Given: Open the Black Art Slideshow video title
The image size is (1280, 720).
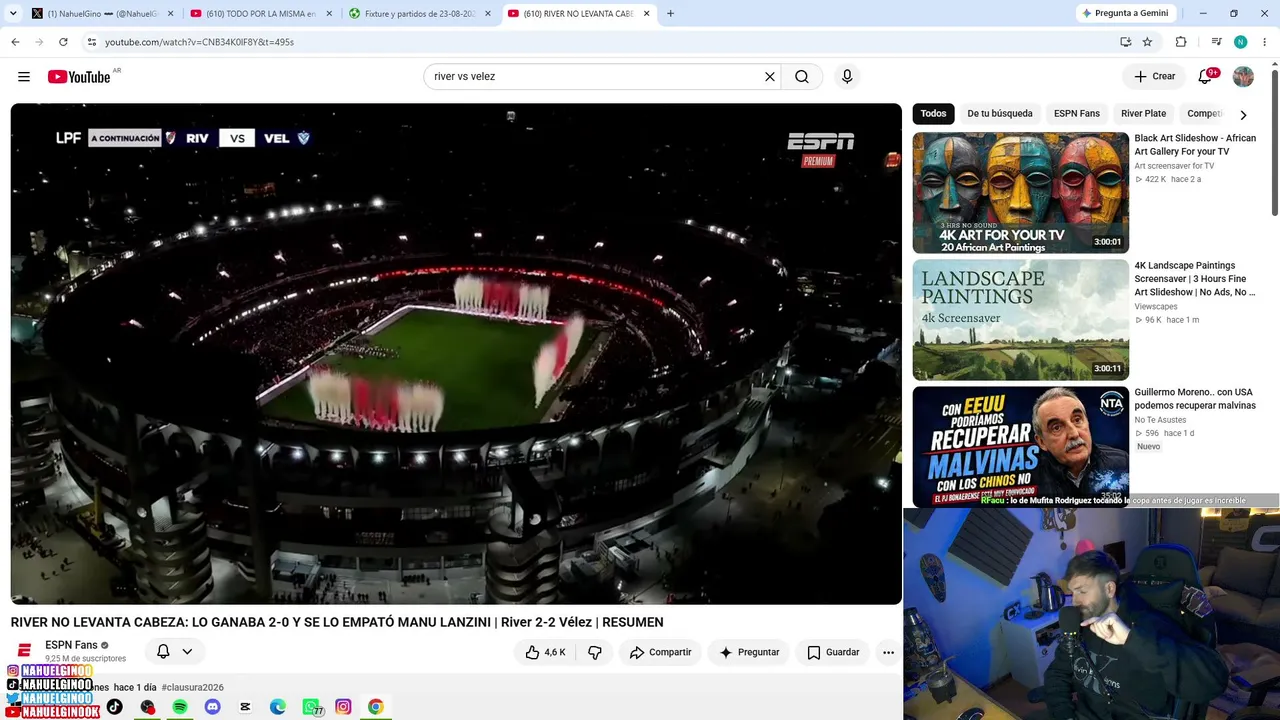Looking at the screenshot, I should (x=1195, y=145).
